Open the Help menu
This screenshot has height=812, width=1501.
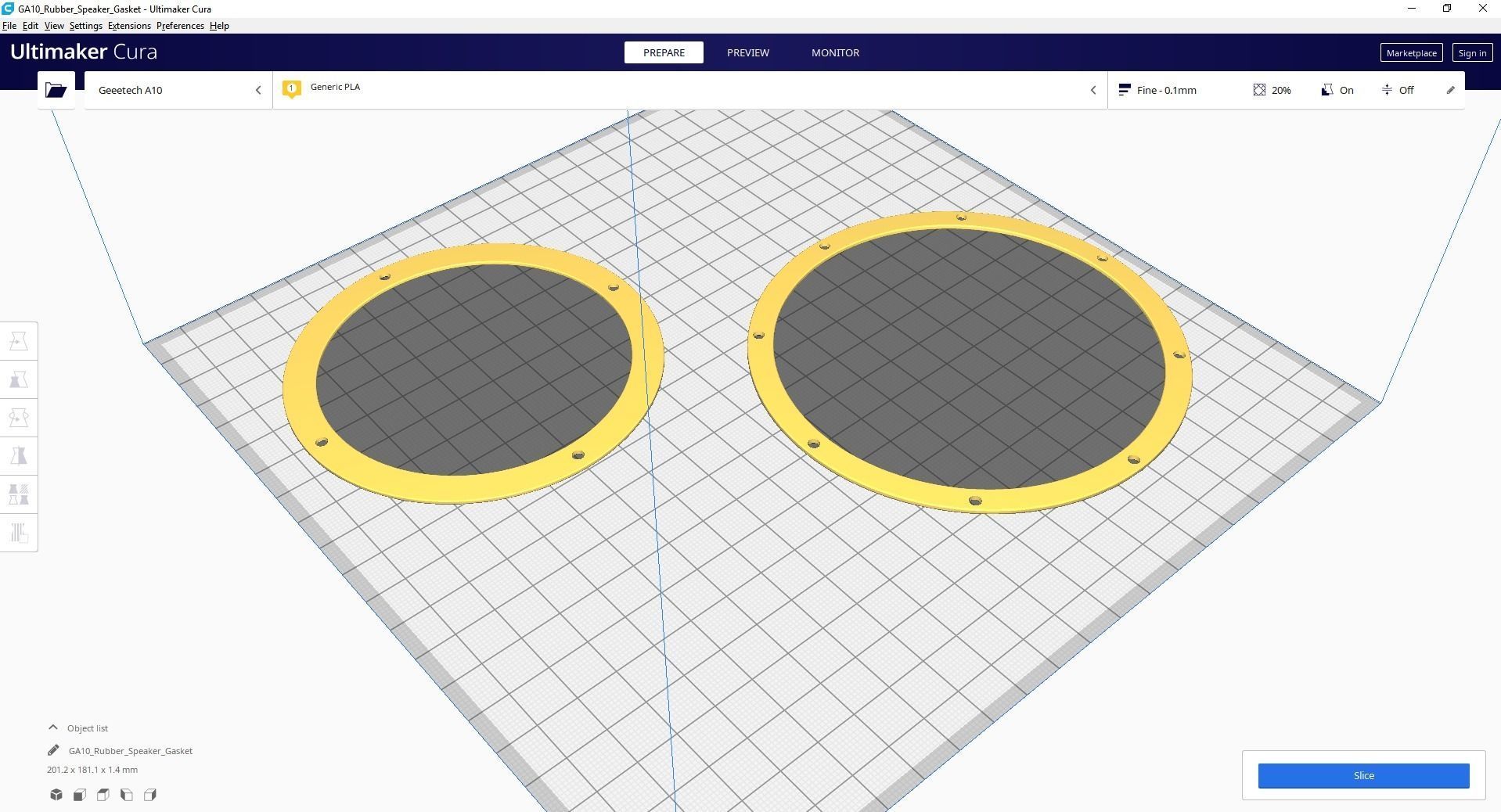click(219, 26)
